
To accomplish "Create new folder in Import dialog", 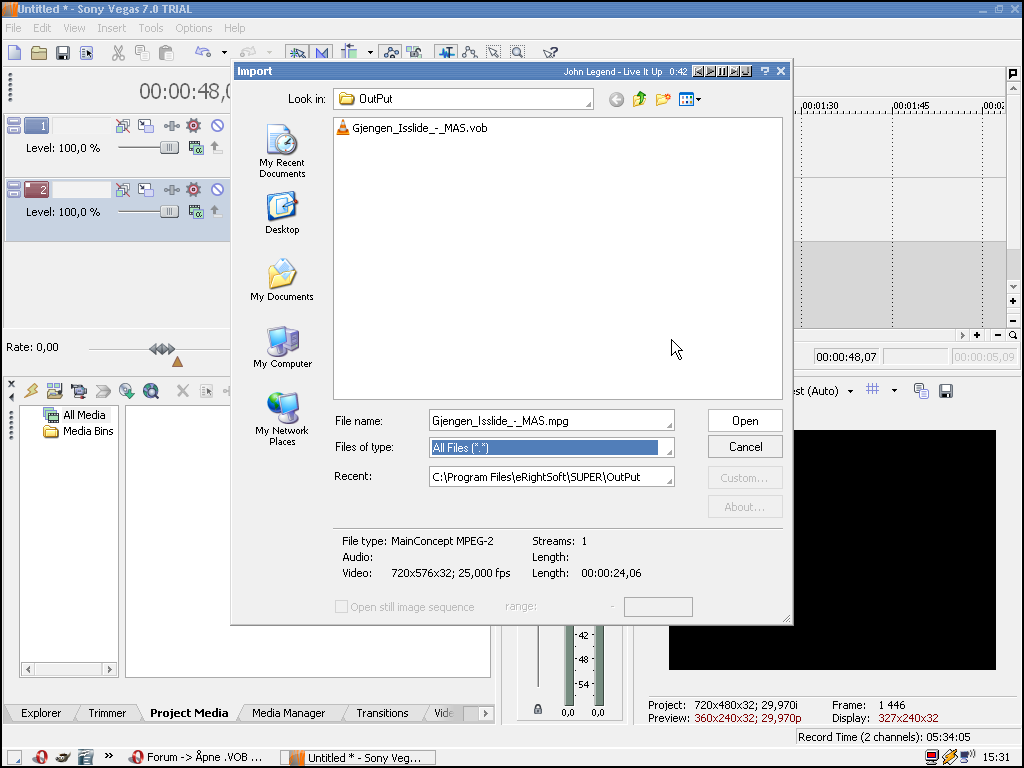I will 663,99.
